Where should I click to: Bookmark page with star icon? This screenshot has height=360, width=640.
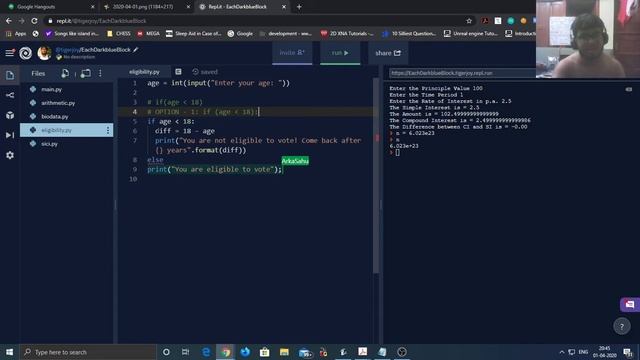pos(469,21)
